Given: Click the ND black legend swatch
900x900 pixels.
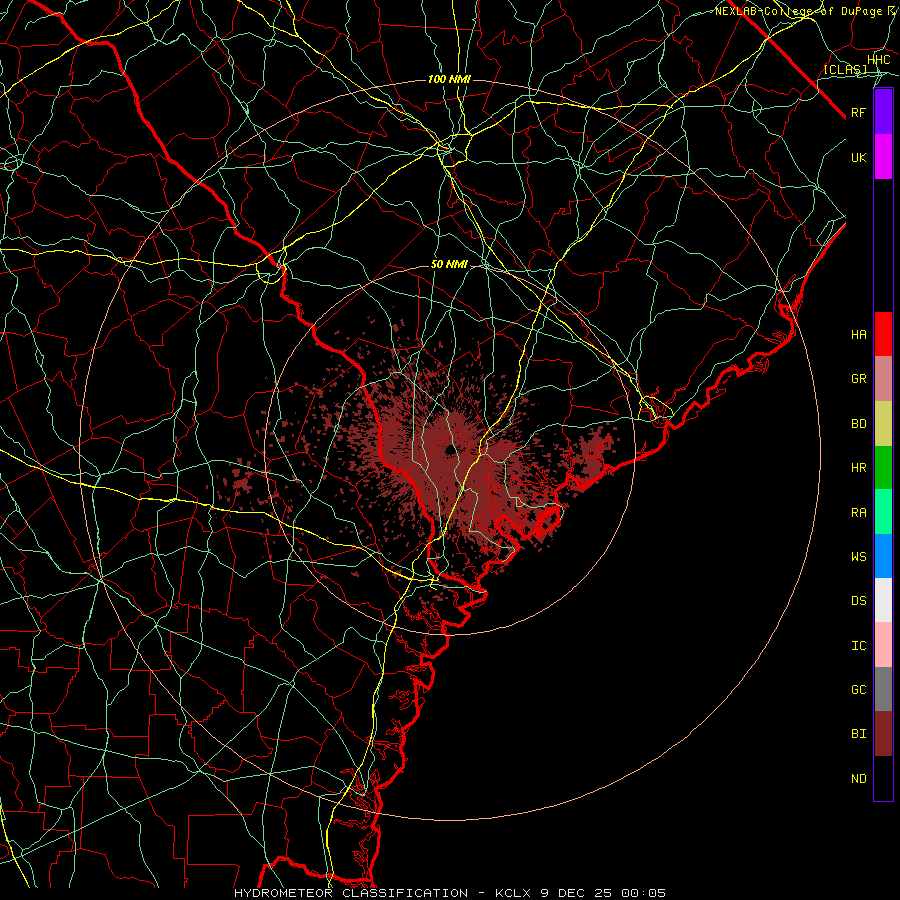Looking at the screenshot, I should tap(883, 778).
